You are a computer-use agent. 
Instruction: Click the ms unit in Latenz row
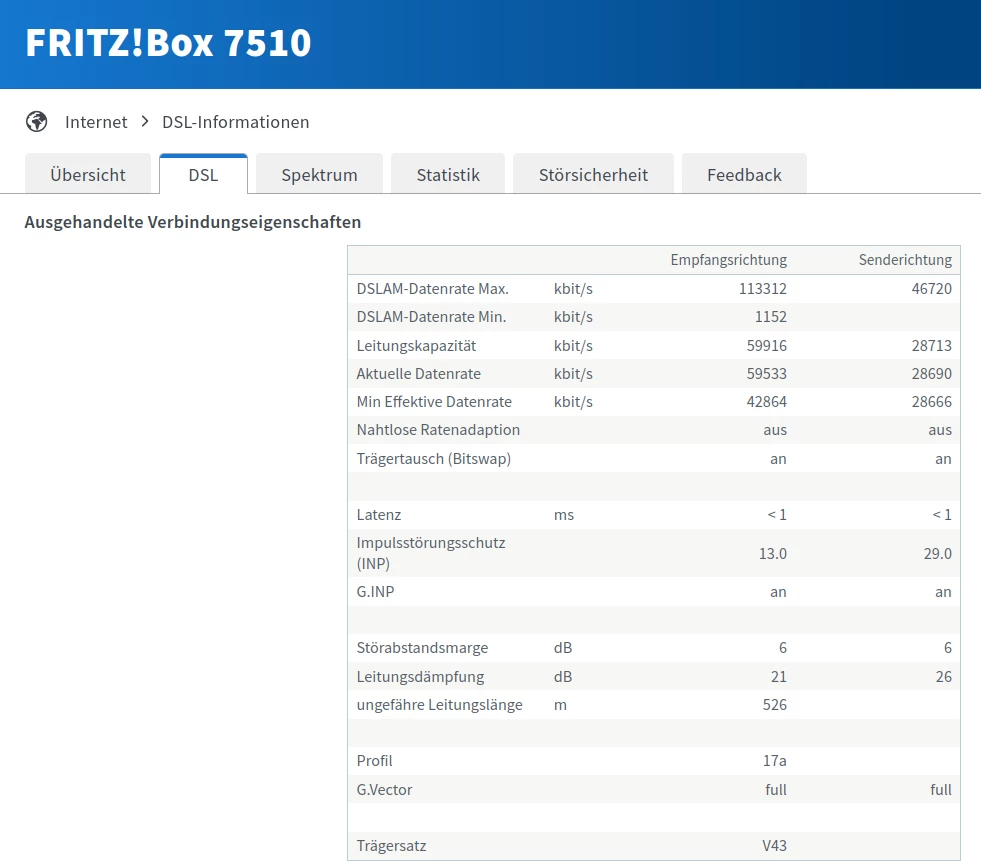point(564,515)
